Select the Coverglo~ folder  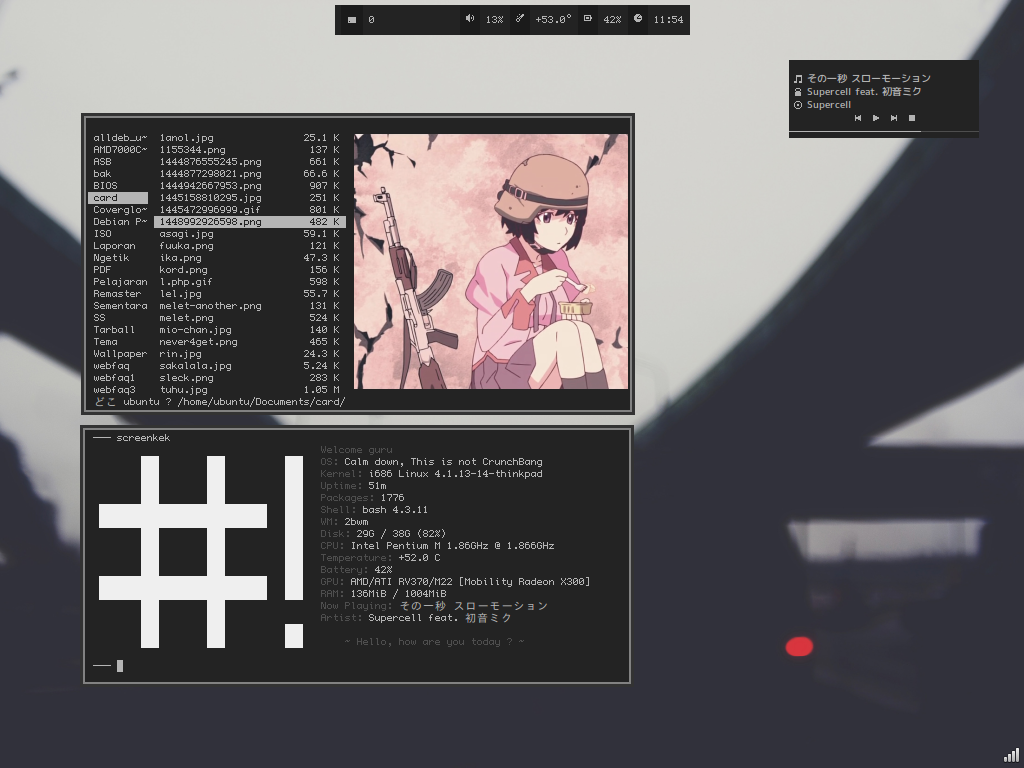pyautogui.click(x=120, y=210)
